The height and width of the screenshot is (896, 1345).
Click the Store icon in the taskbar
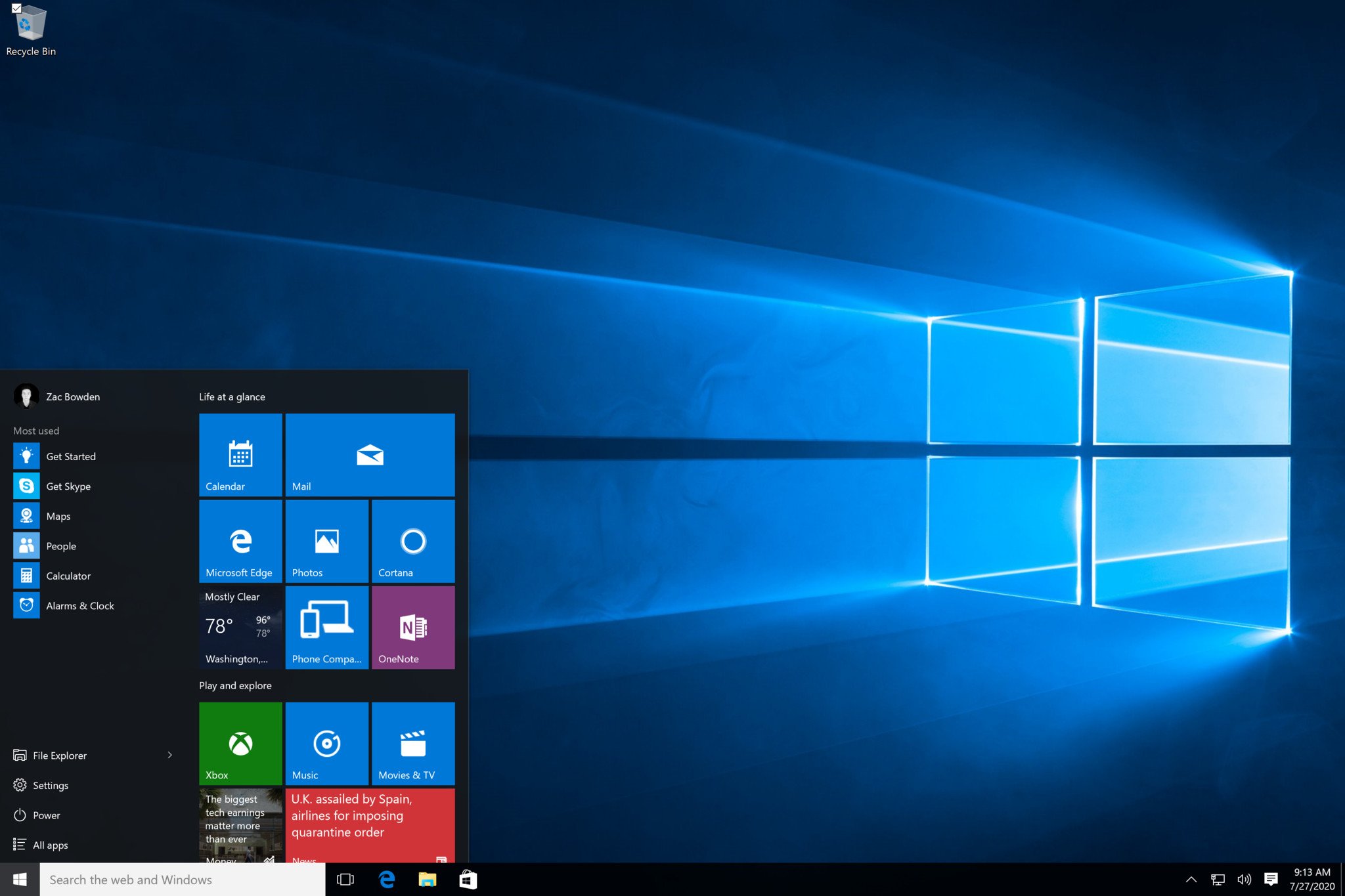coord(468,880)
